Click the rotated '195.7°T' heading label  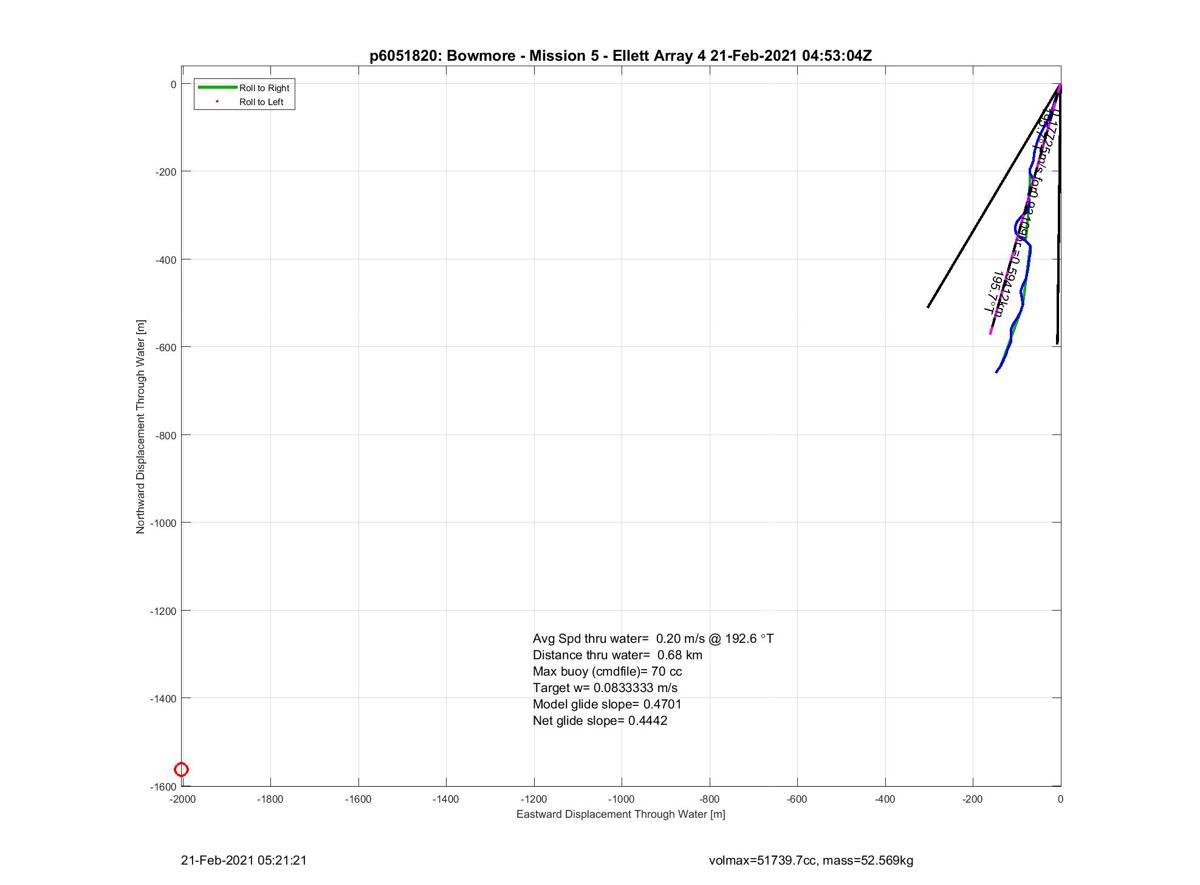pyautogui.click(x=994, y=293)
